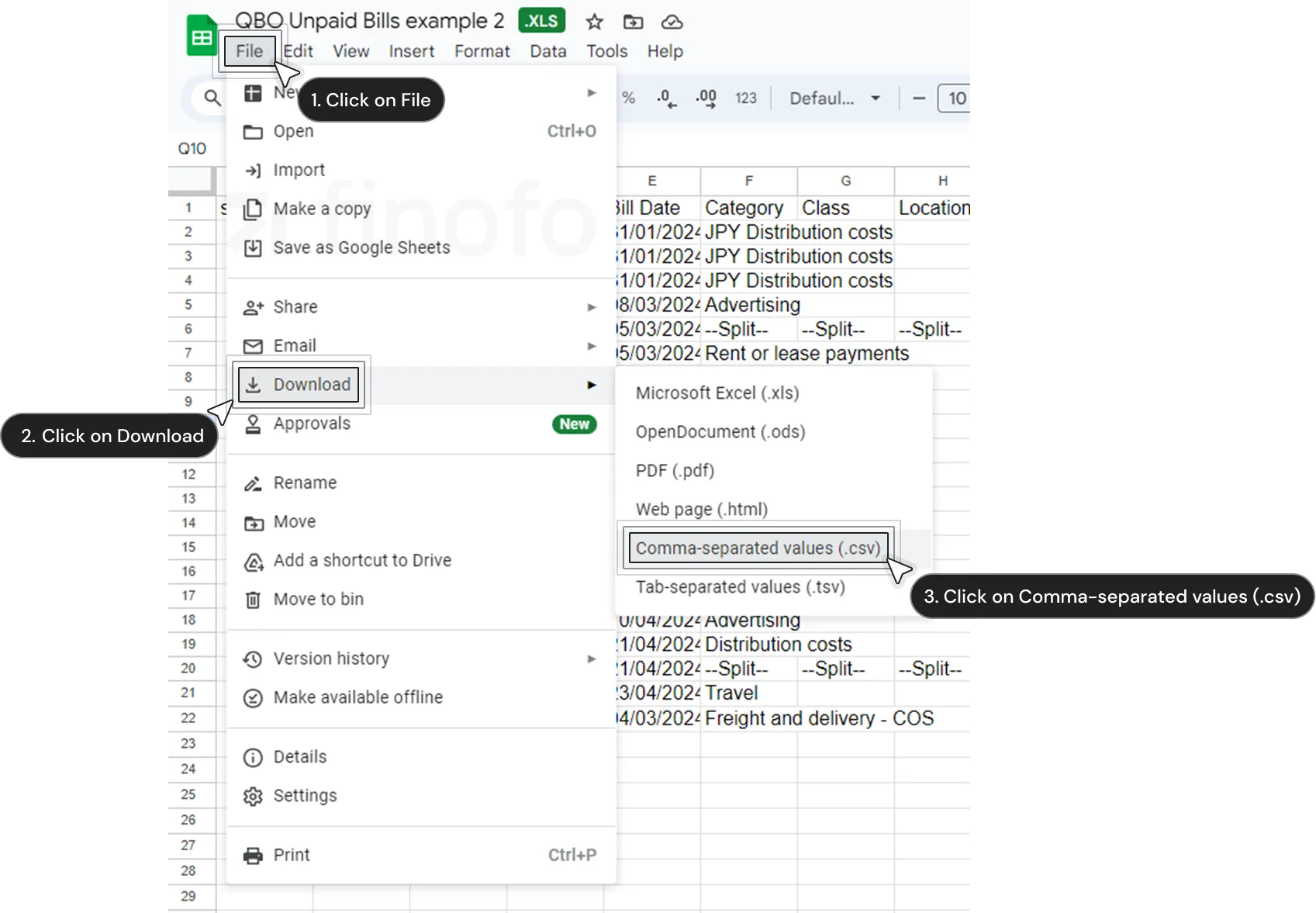Open the Tools menu
Viewport: 1316px width, 913px height.
click(x=607, y=51)
